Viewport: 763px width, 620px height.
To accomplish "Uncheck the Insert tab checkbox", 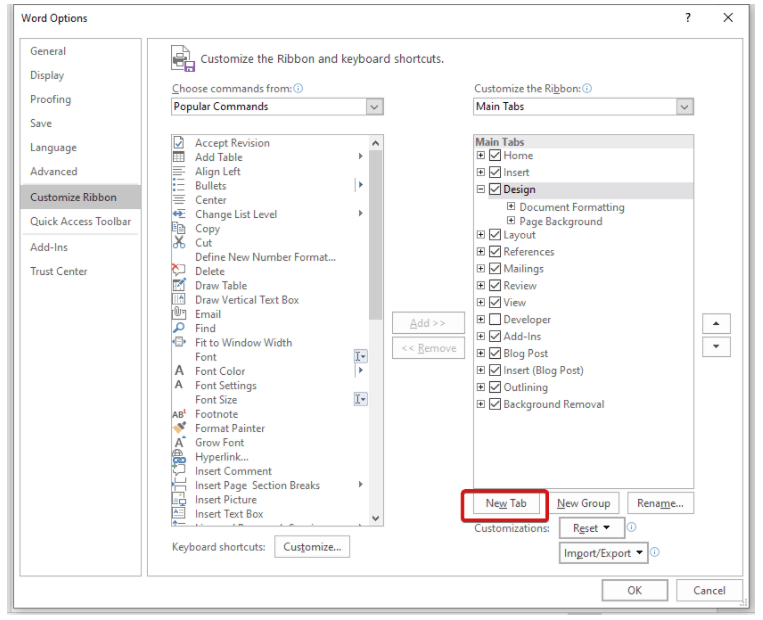I will coord(495,172).
